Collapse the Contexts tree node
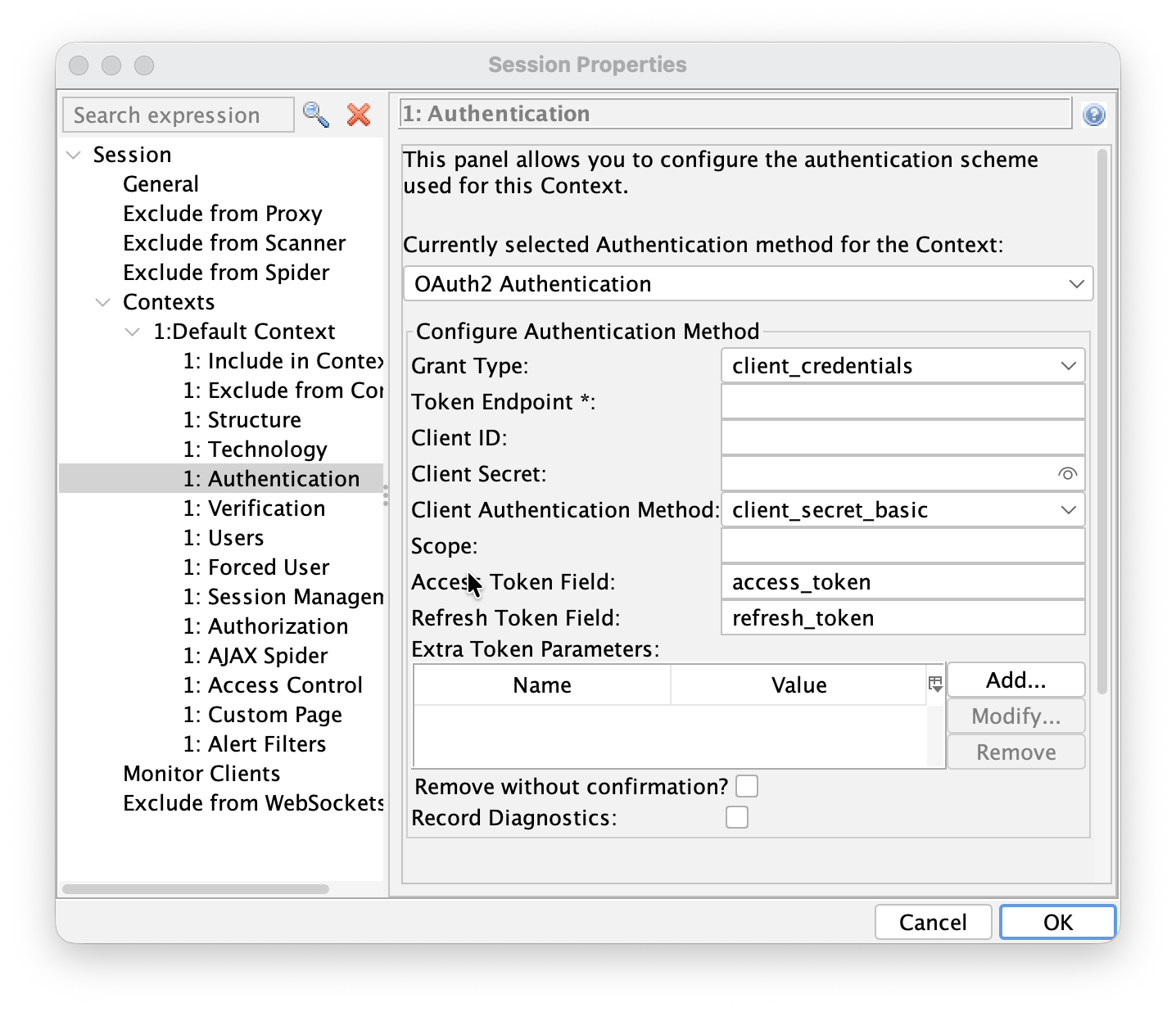The image size is (1176, 1012). [x=103, y=302]
